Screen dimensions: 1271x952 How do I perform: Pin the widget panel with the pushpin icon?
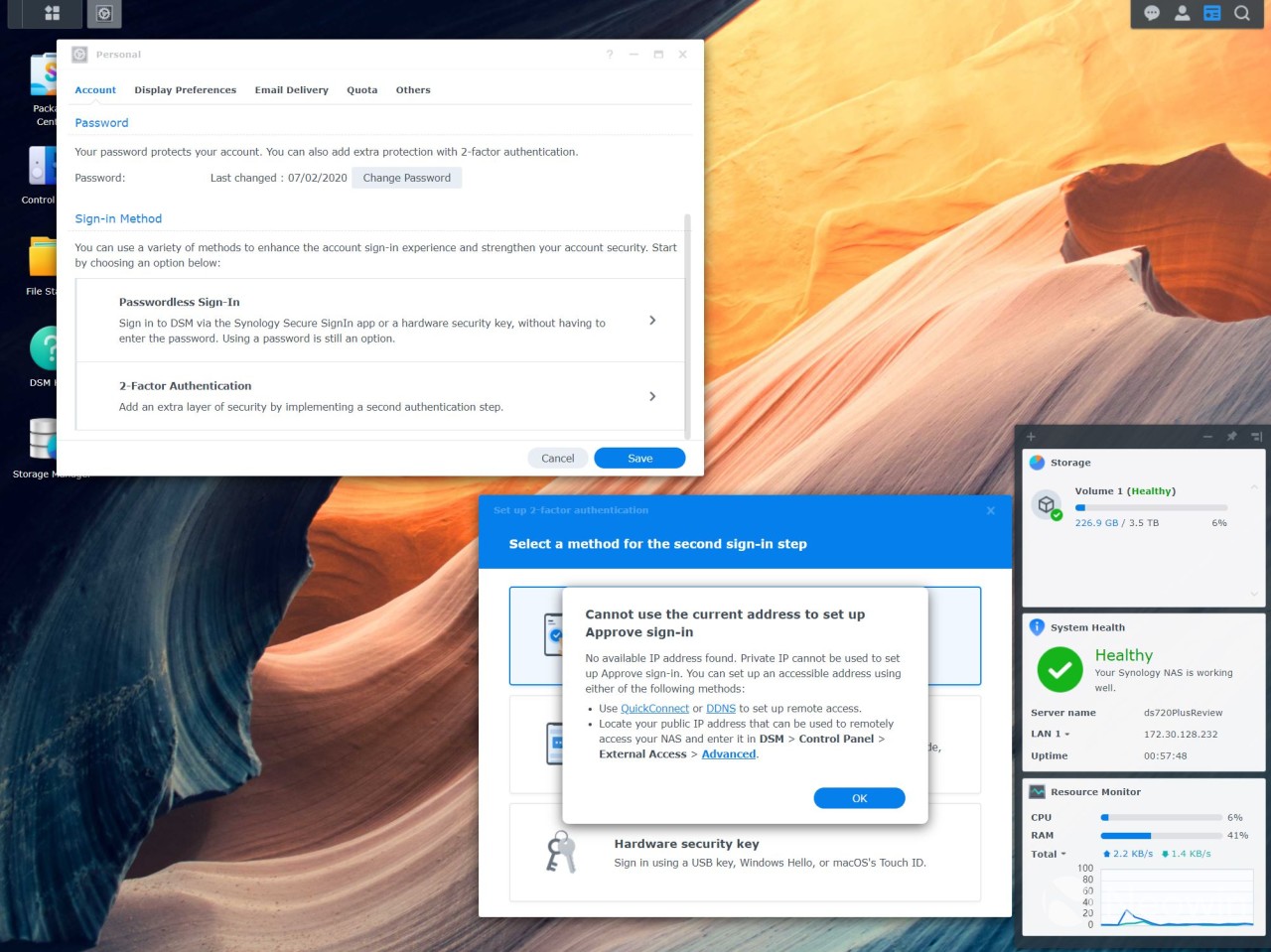1231,437
